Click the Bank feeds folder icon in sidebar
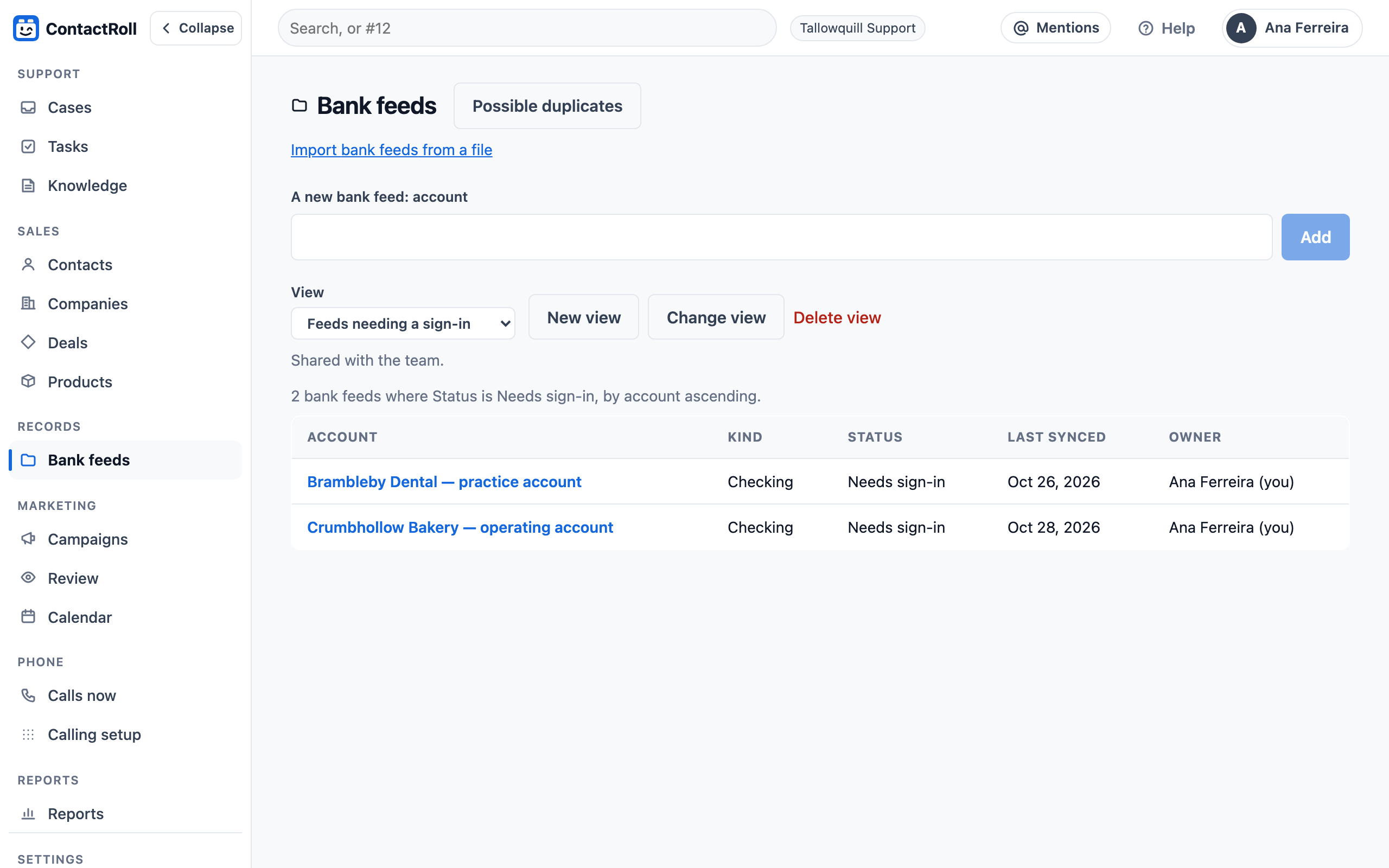Screen dimensions: 1389x868 point(28,460)
